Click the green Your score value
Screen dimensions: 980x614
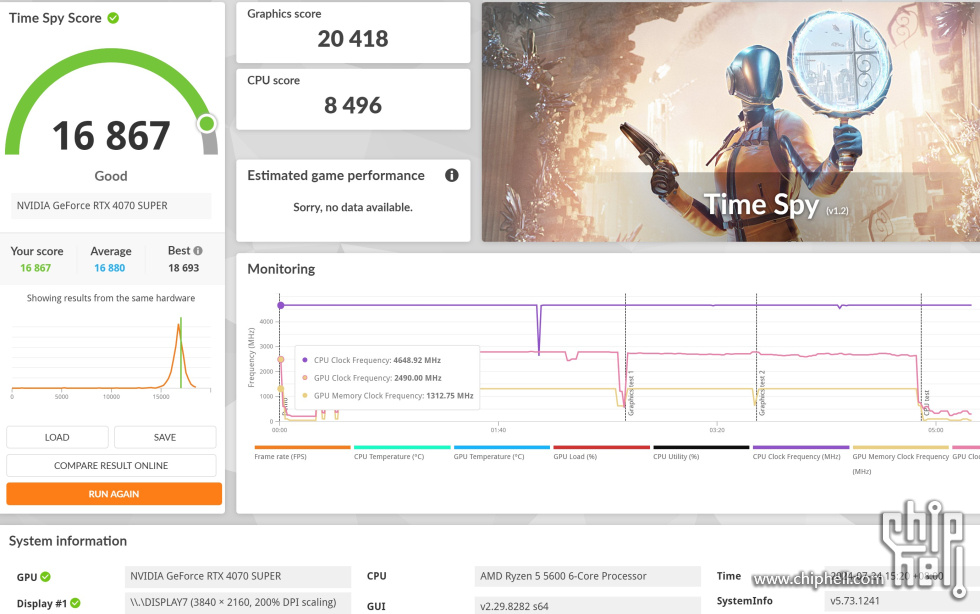pos(36,268)
